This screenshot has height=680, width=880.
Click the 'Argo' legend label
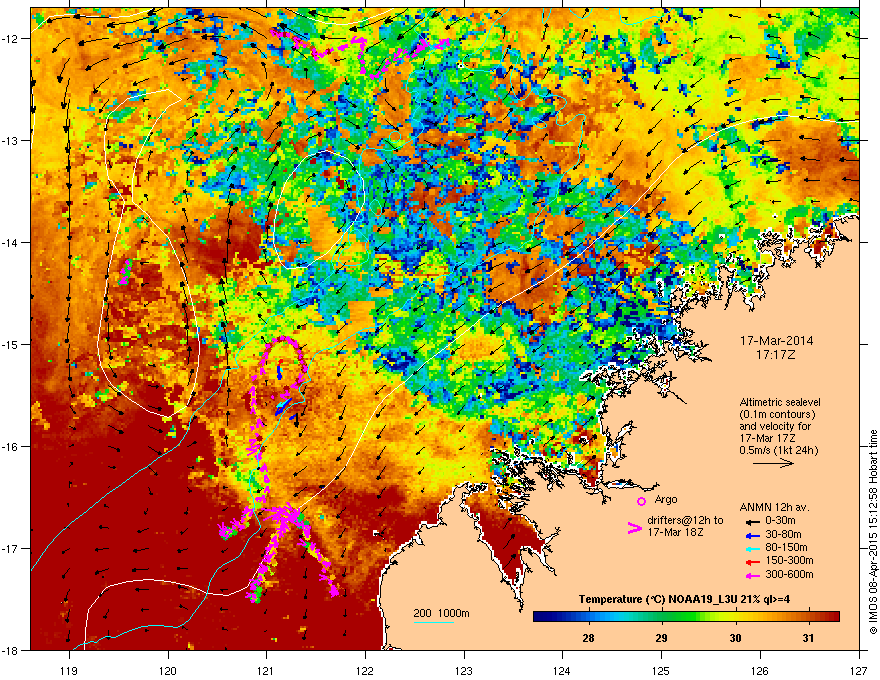666,499
